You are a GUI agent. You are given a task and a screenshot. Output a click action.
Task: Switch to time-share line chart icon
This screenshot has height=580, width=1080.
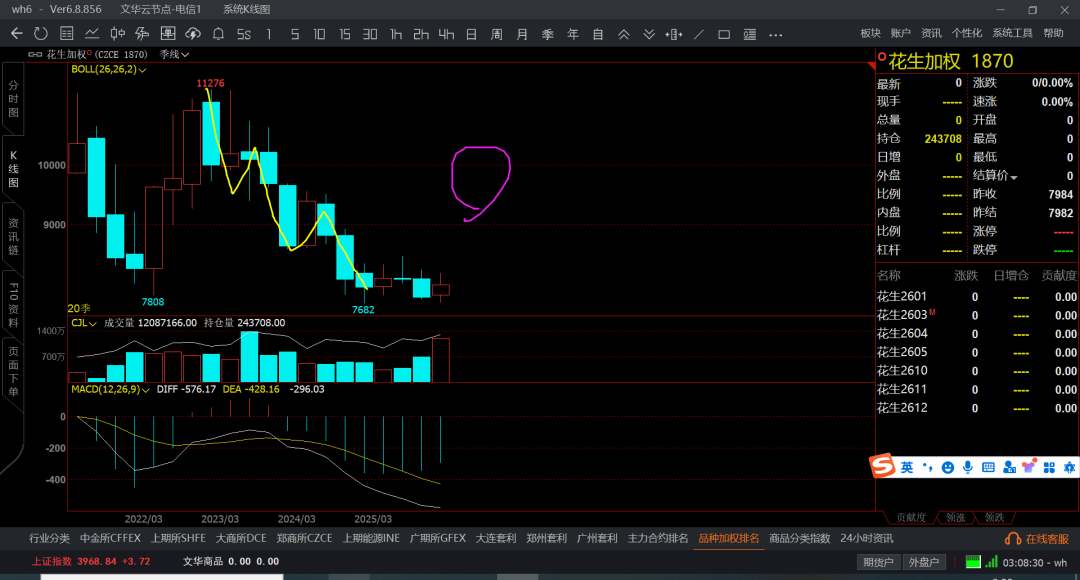click(92, 34)
